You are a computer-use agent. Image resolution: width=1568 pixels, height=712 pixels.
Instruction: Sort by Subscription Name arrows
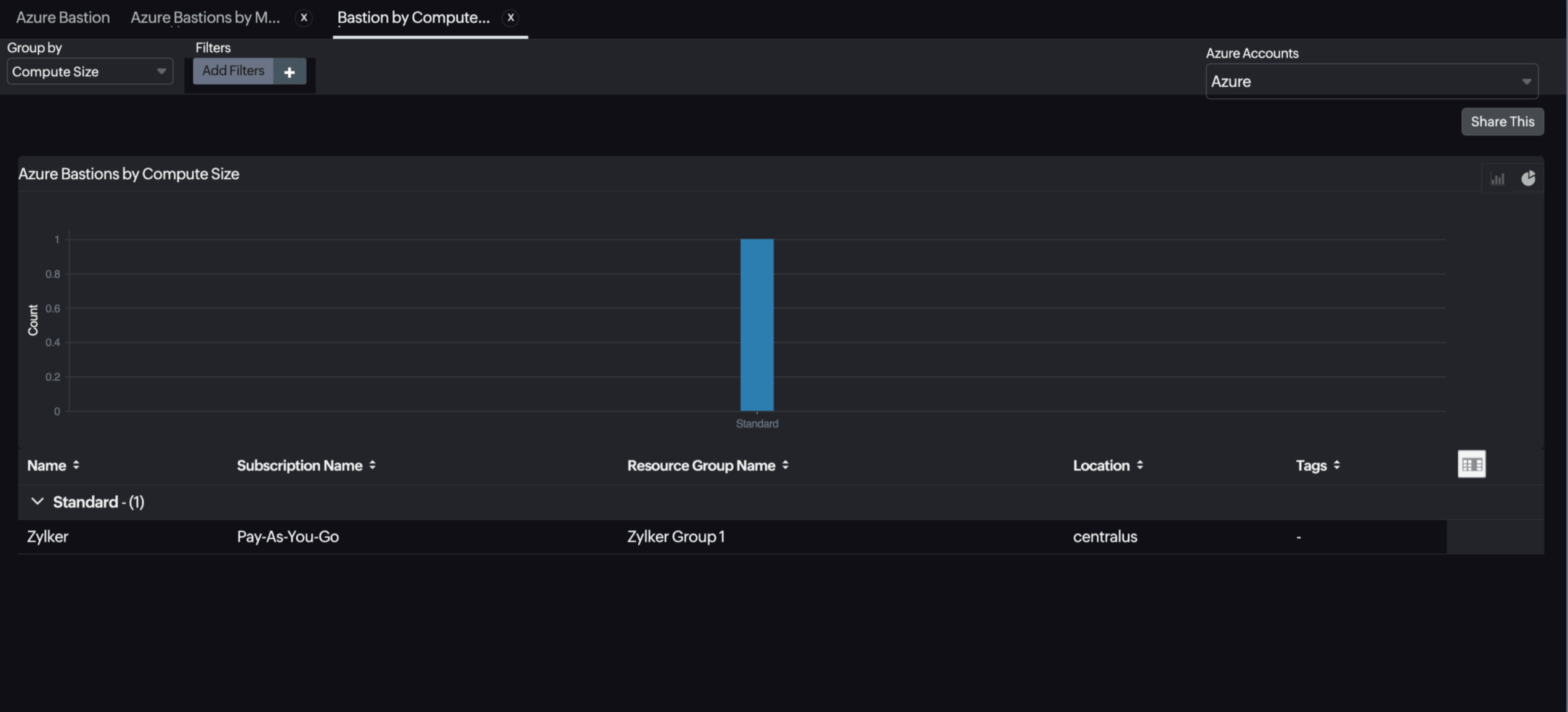(372, 465)
